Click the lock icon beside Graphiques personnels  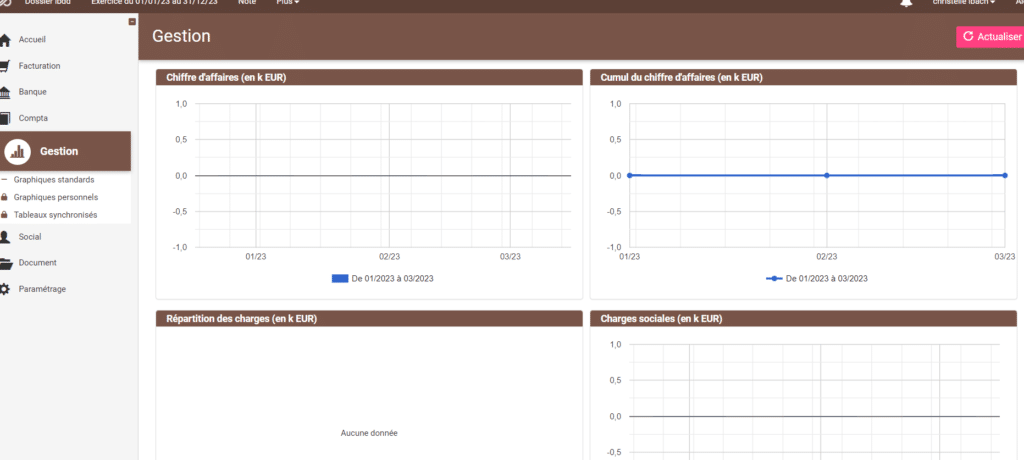5,197
